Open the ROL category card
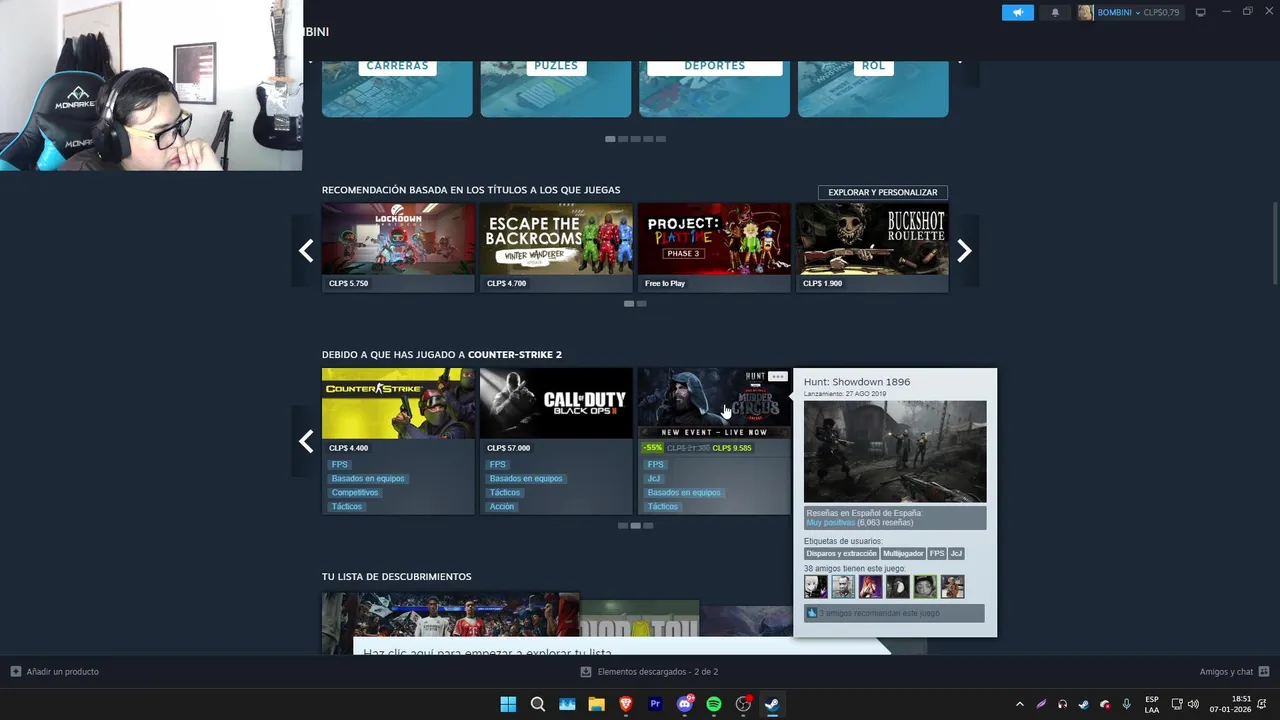 click(873, 88)
